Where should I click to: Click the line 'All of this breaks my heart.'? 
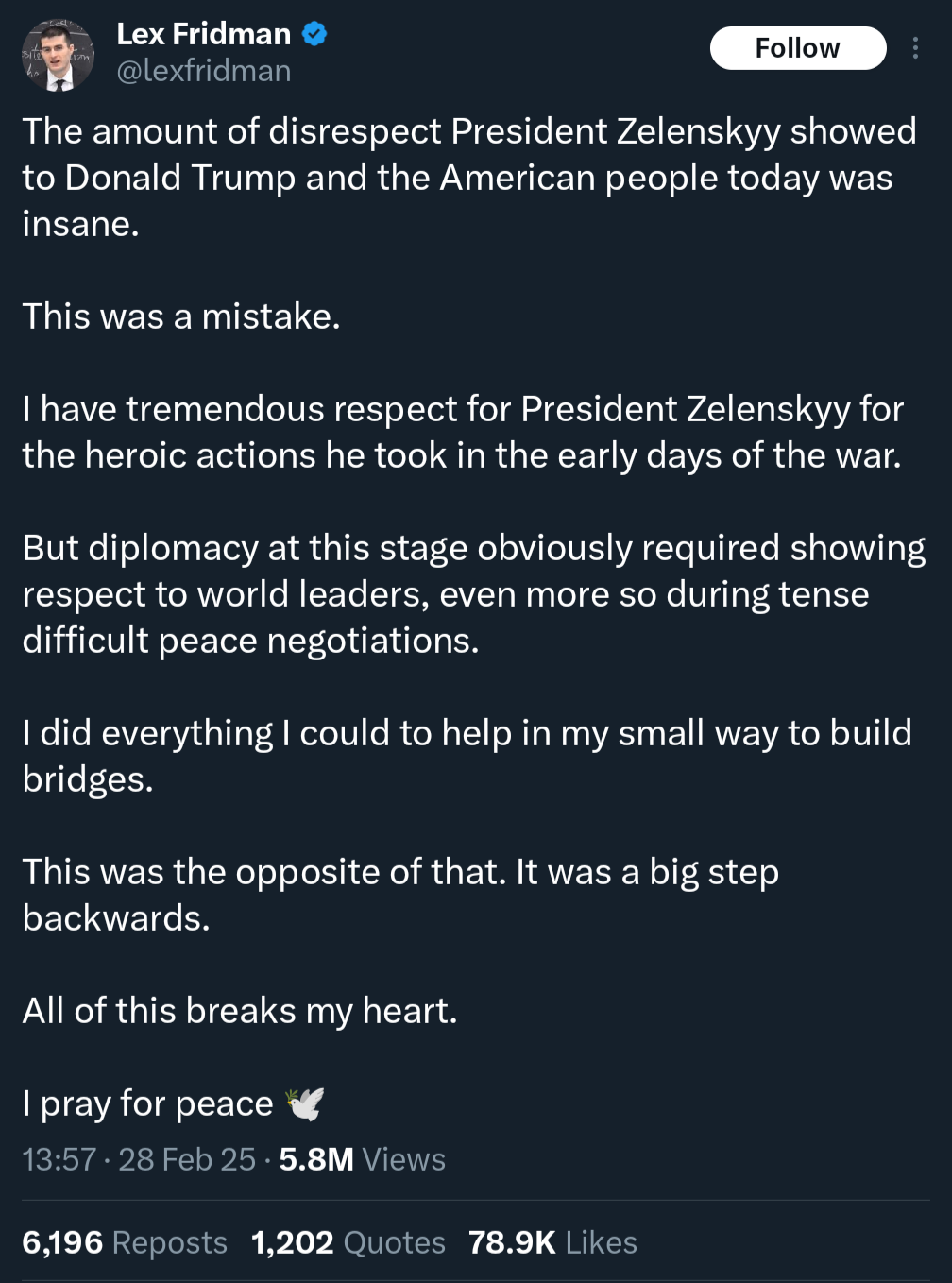coord(240,1011)
